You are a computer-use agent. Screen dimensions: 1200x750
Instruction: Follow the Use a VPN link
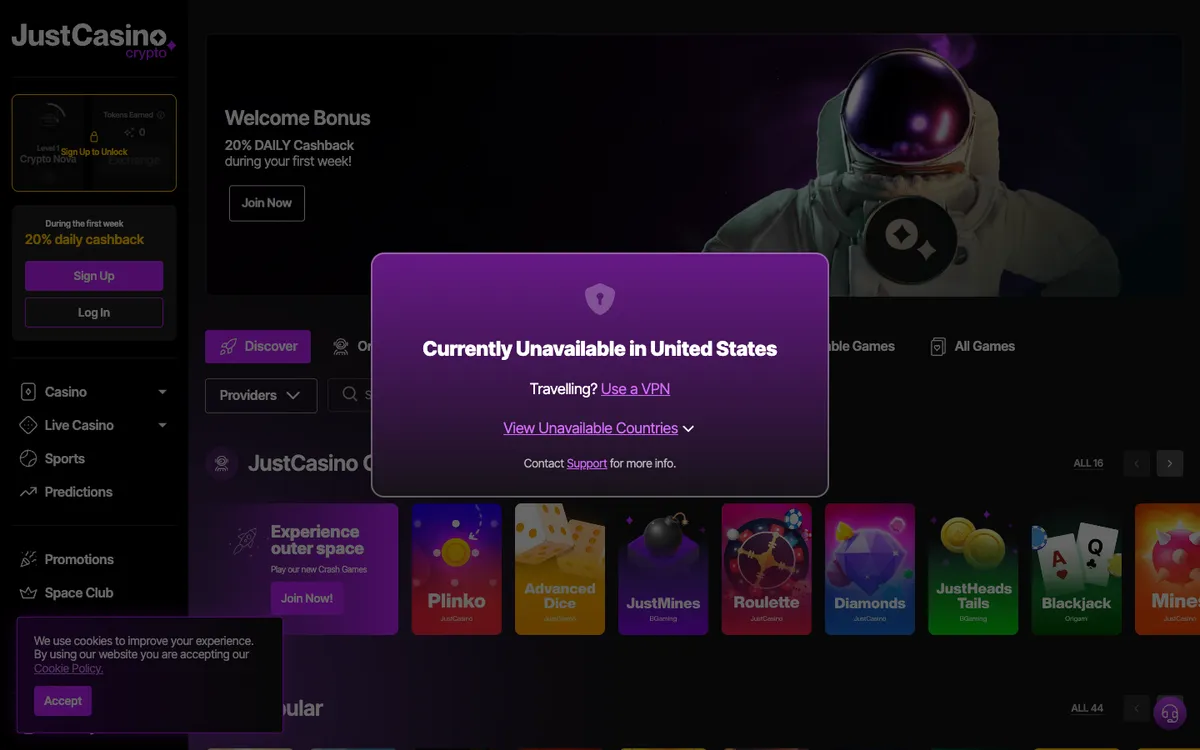coord(635,389)
